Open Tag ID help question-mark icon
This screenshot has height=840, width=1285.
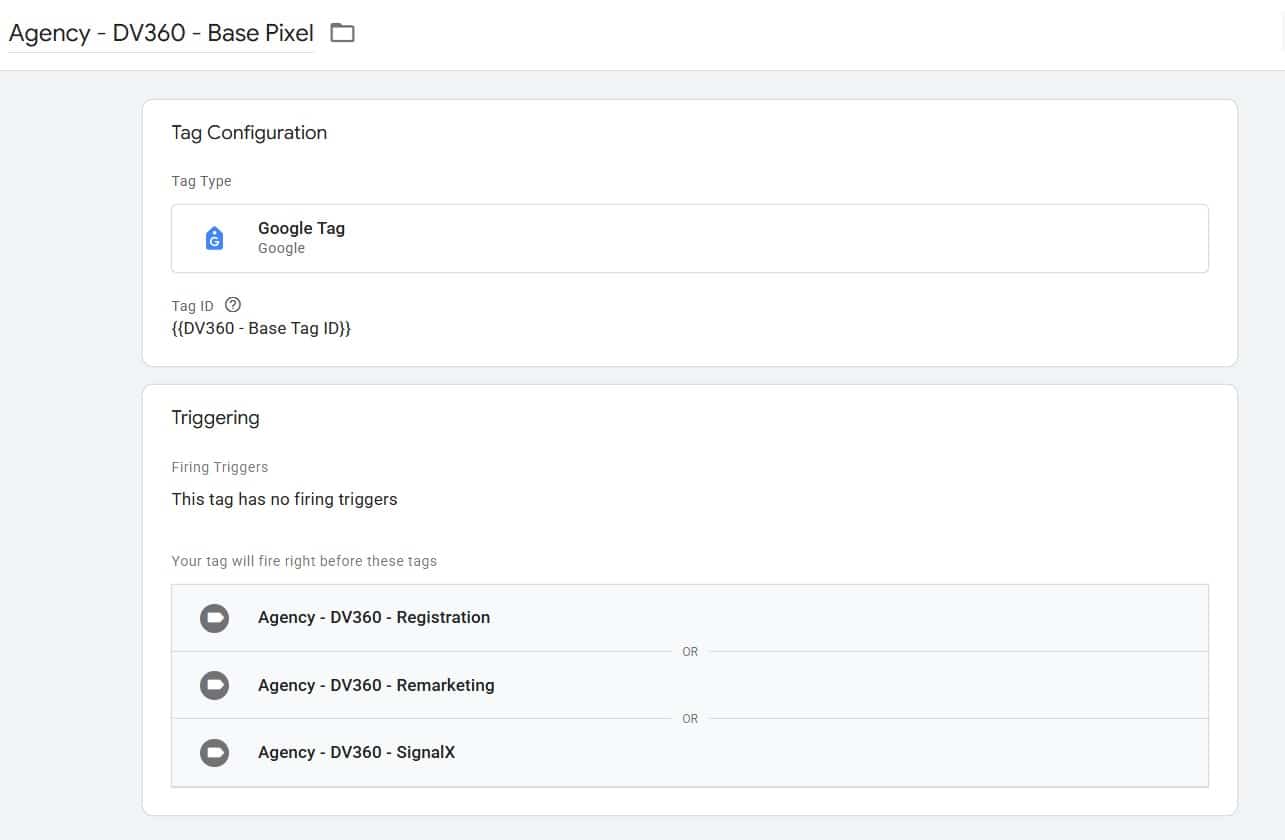click(233, 305)
